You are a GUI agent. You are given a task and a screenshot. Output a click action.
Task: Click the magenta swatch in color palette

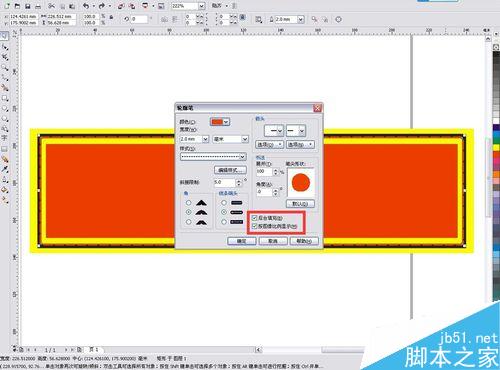coord(496,161)
